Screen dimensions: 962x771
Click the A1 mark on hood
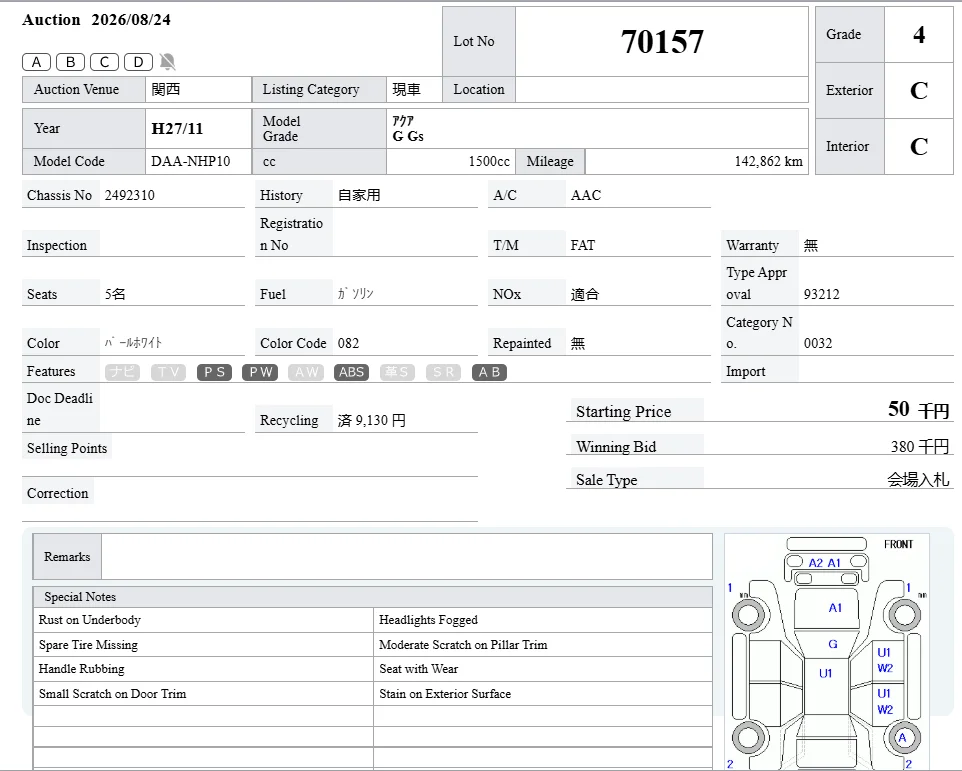835,608
